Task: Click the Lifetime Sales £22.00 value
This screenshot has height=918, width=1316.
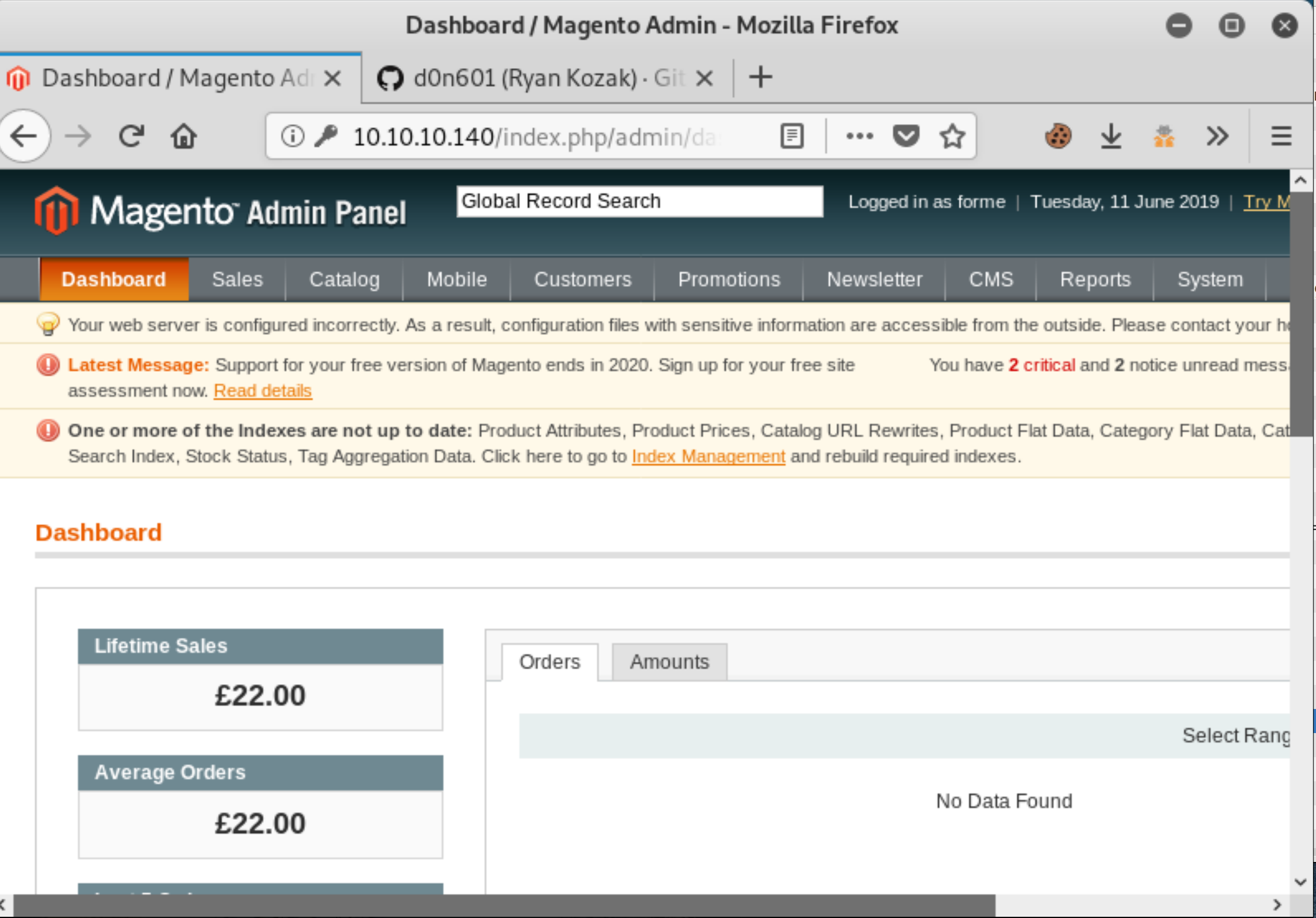Action: coord(260,696)
